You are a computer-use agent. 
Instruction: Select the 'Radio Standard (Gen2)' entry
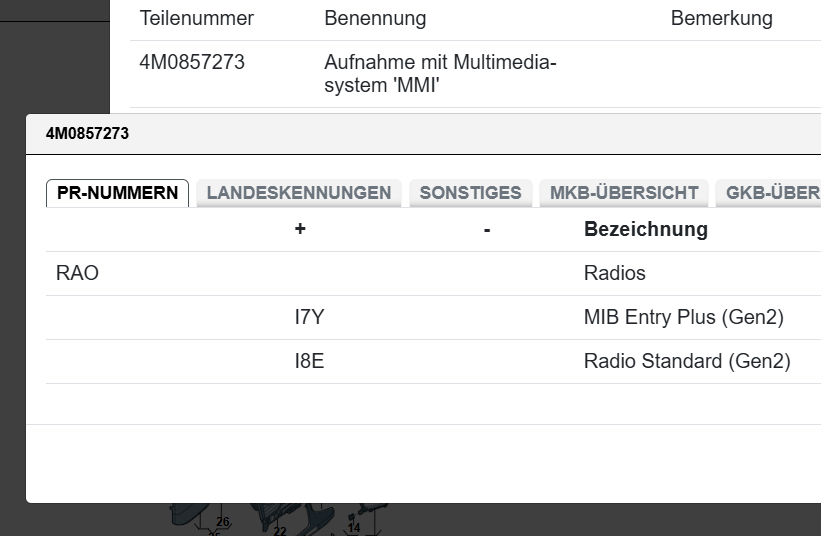point(687,361)
